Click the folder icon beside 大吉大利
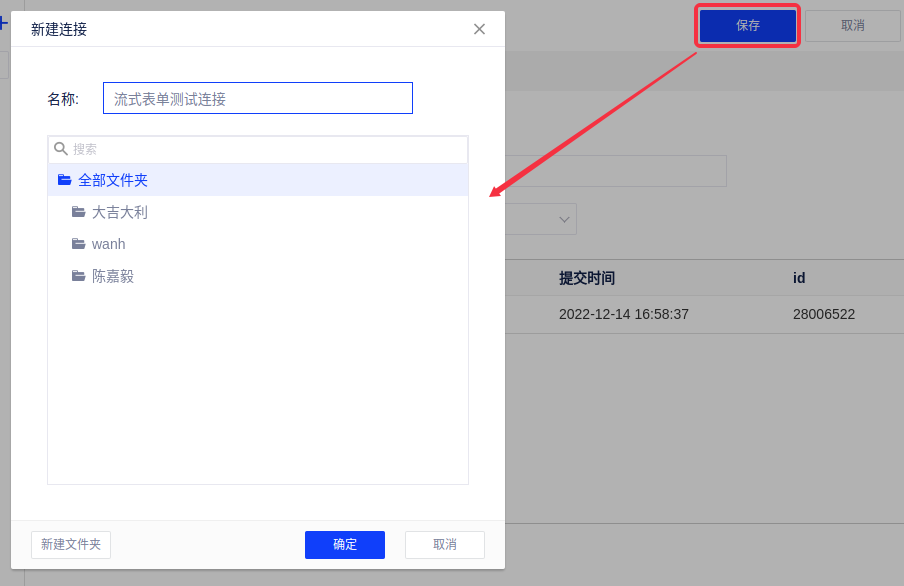 click(78, 212)
